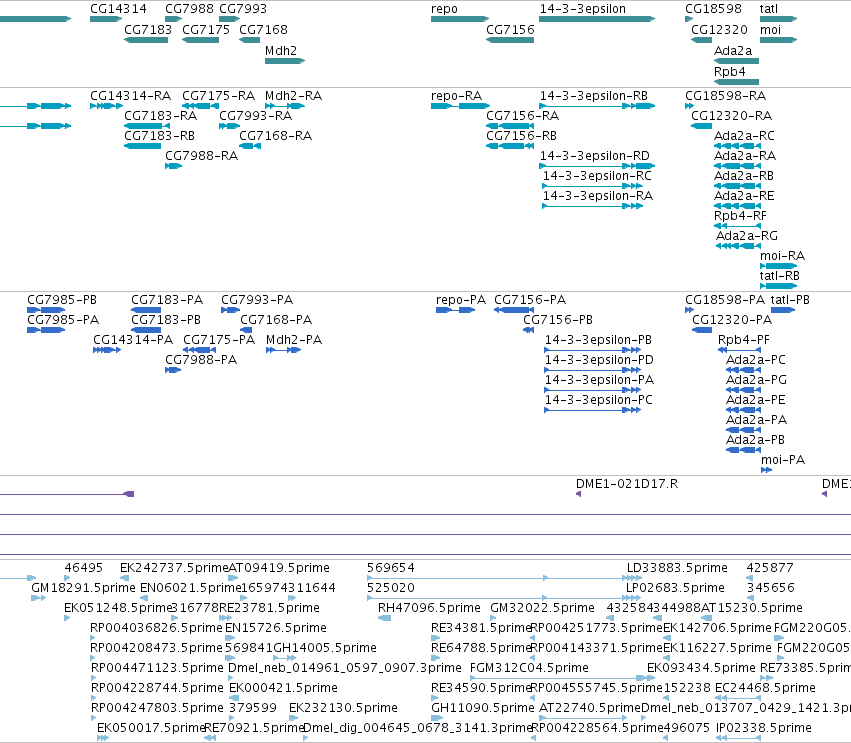Image resolution: width=851 pixels, height=743 pixels.
Task: Click transcript moi-RA
Action: point(782,257)
